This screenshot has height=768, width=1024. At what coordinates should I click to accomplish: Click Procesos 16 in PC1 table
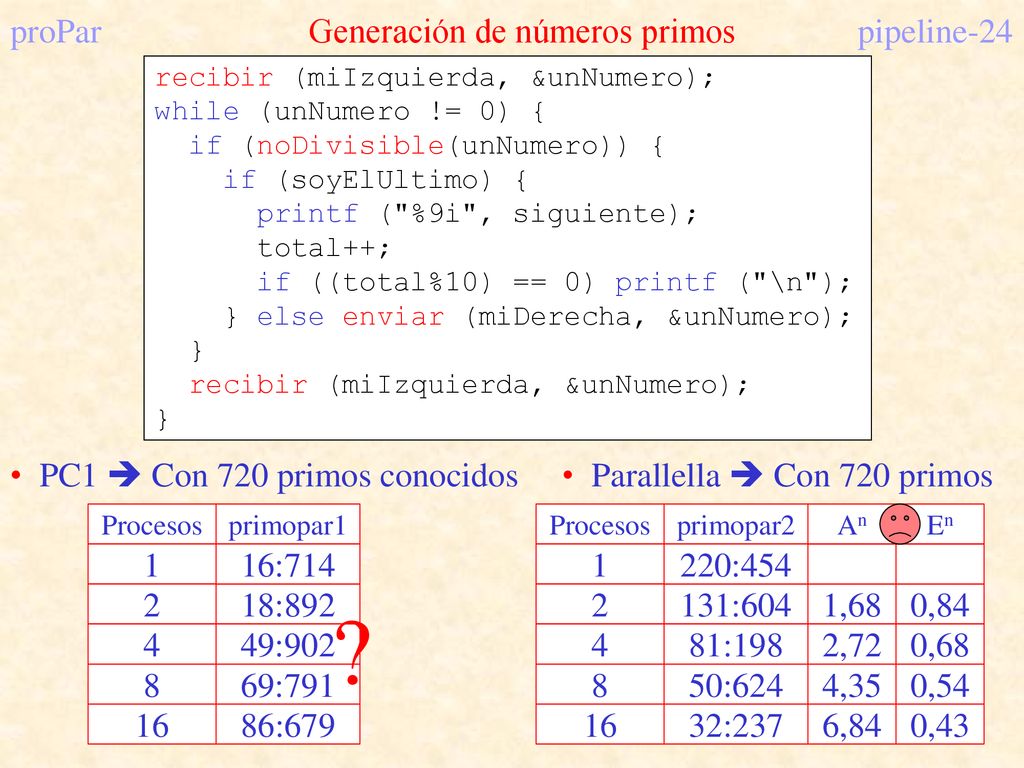[x=152, y=725]
